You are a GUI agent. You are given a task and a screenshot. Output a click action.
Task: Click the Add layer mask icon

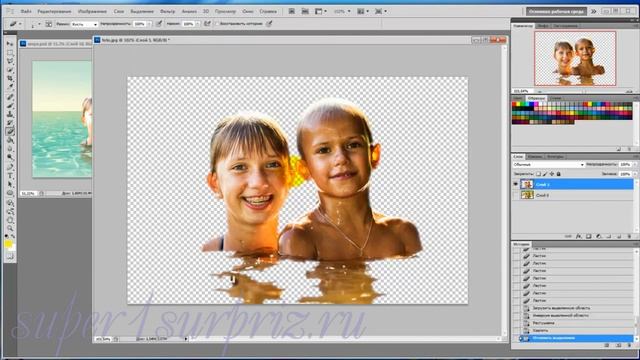pos(589,236)
